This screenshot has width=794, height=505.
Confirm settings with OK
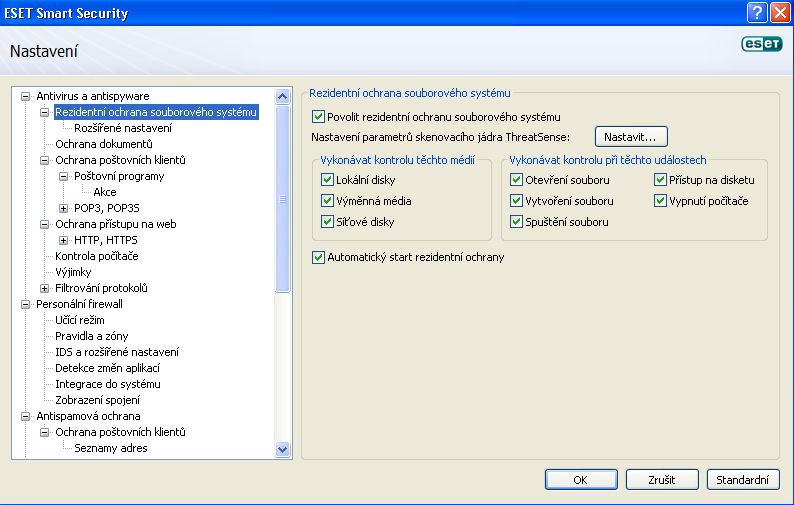coord(581,480)
